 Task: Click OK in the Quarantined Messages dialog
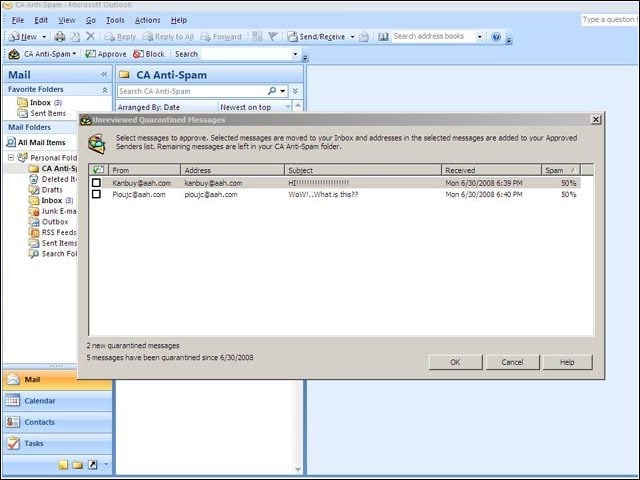[x=455, y=362]
